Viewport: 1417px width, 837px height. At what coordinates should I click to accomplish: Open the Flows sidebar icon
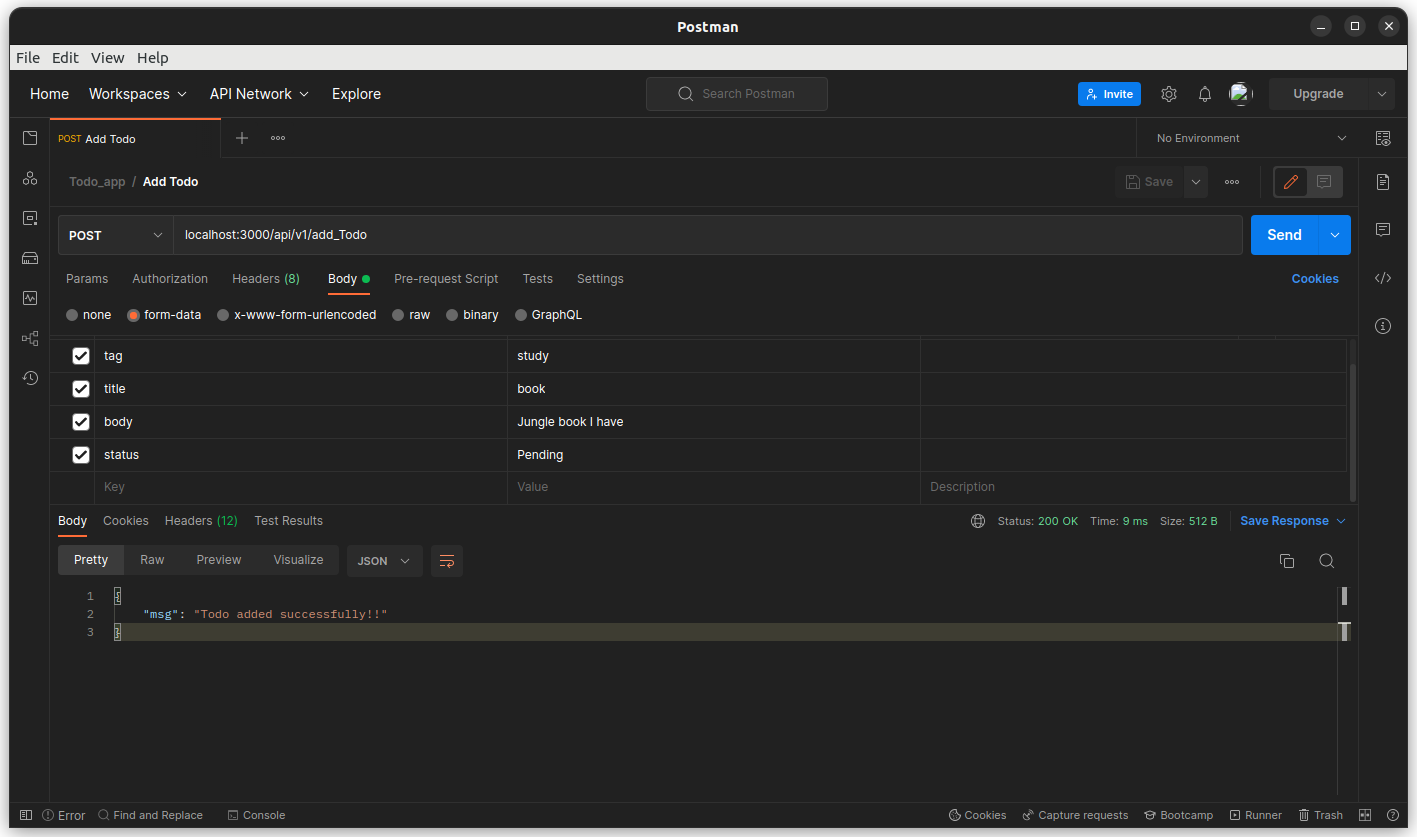pos(30,338)
